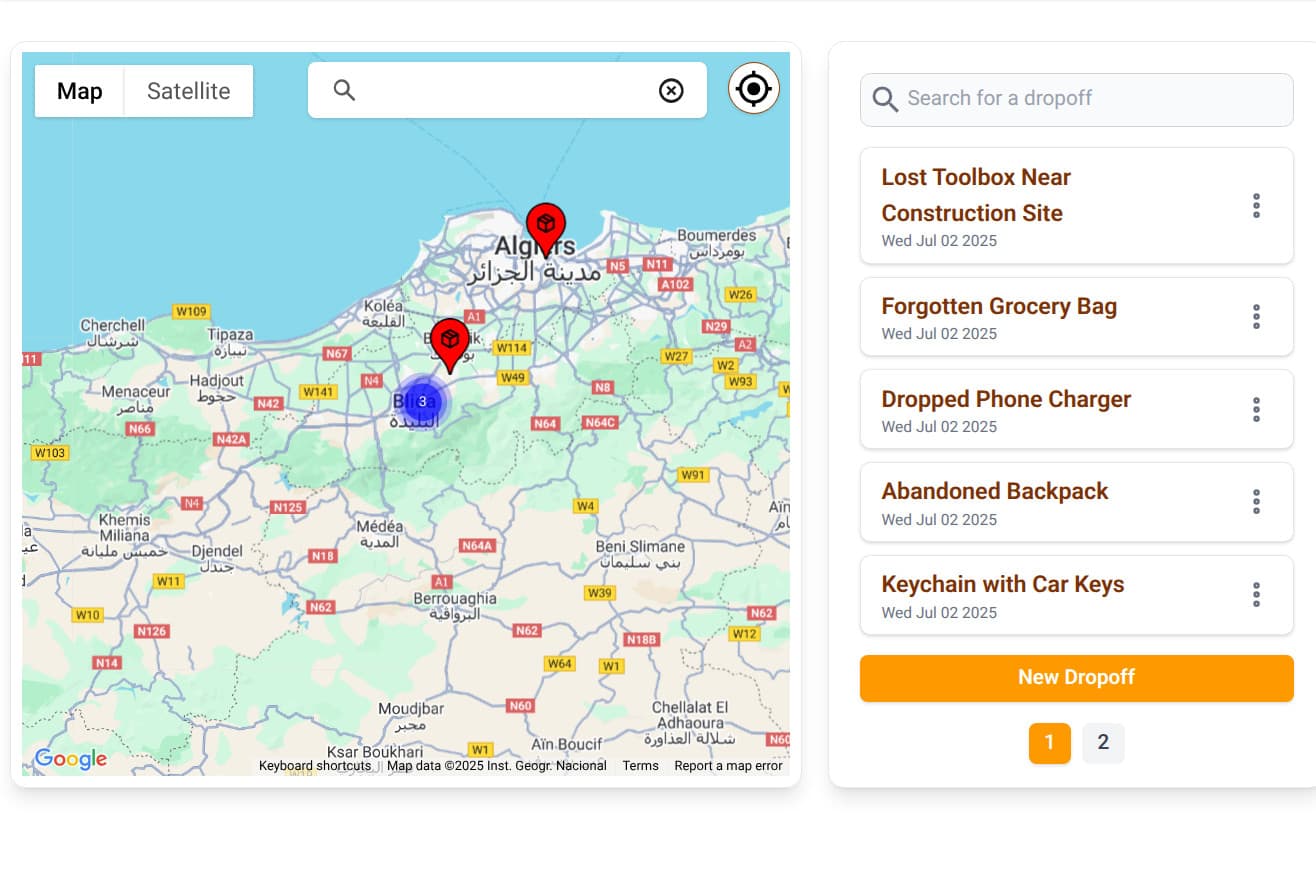Screen dimensions: 1316x870
Task: Click the Google logo on the map
Action: 71,760
